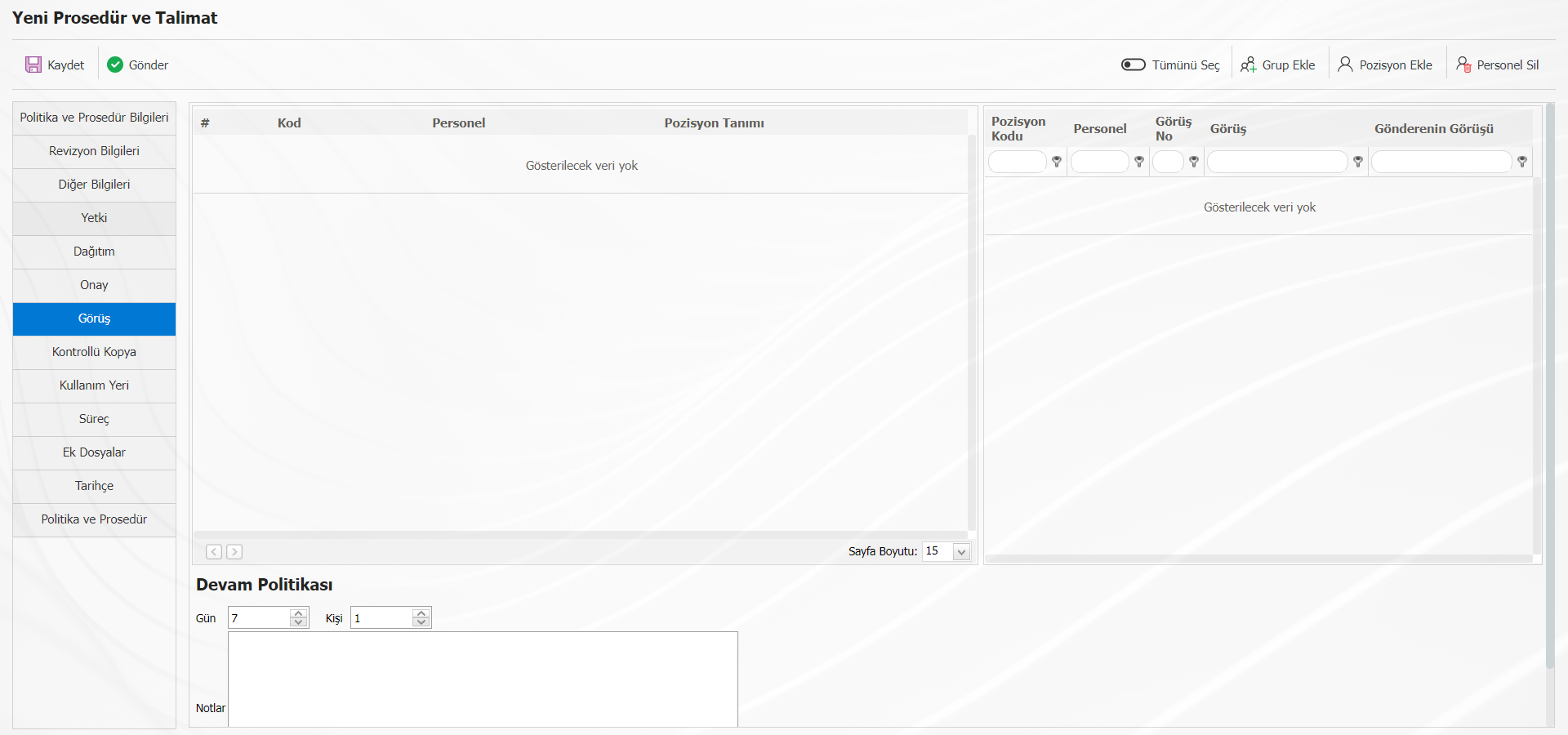This screenshot has width=1568, height=735.
Task: Click the Gün input field
Action: [x=259, y=618]
